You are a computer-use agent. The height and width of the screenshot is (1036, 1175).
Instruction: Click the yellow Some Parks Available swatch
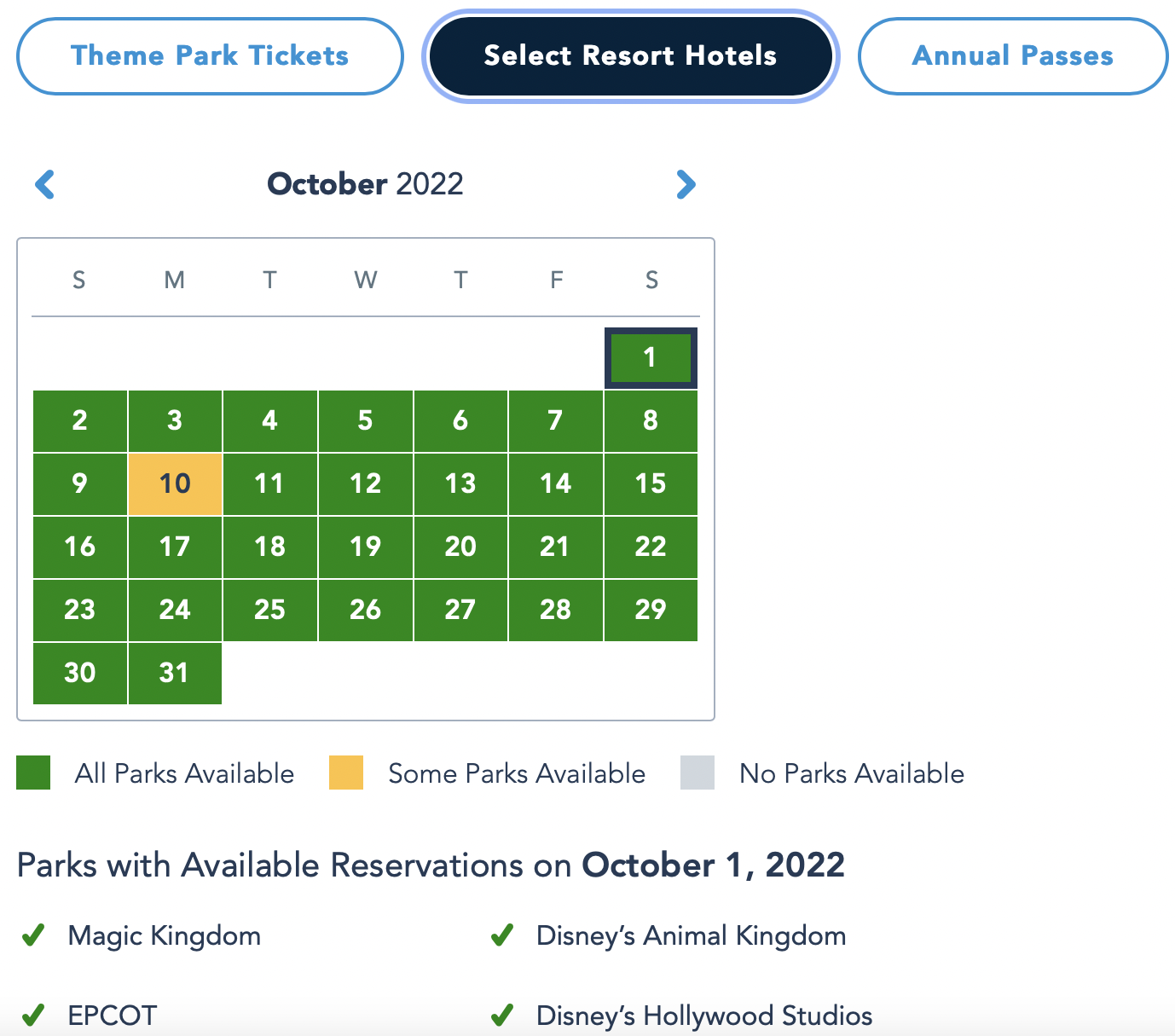[x=346, y=773]
